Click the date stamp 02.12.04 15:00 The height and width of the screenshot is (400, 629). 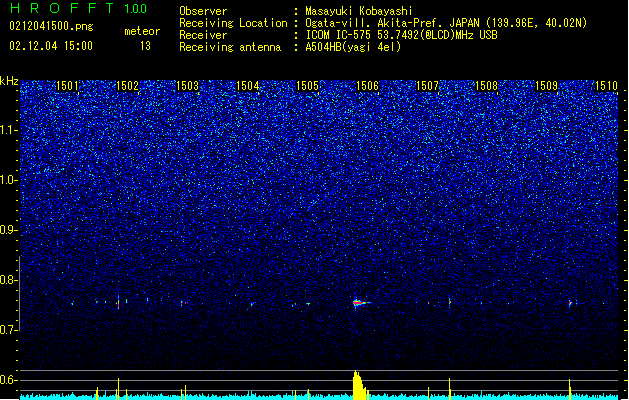click(51, 46)
